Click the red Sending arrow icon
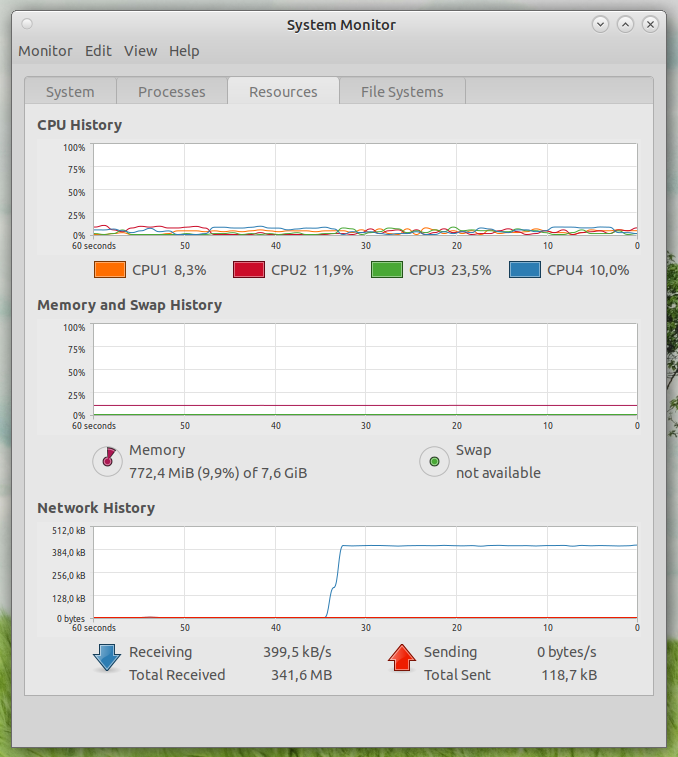 coord(402,658)
